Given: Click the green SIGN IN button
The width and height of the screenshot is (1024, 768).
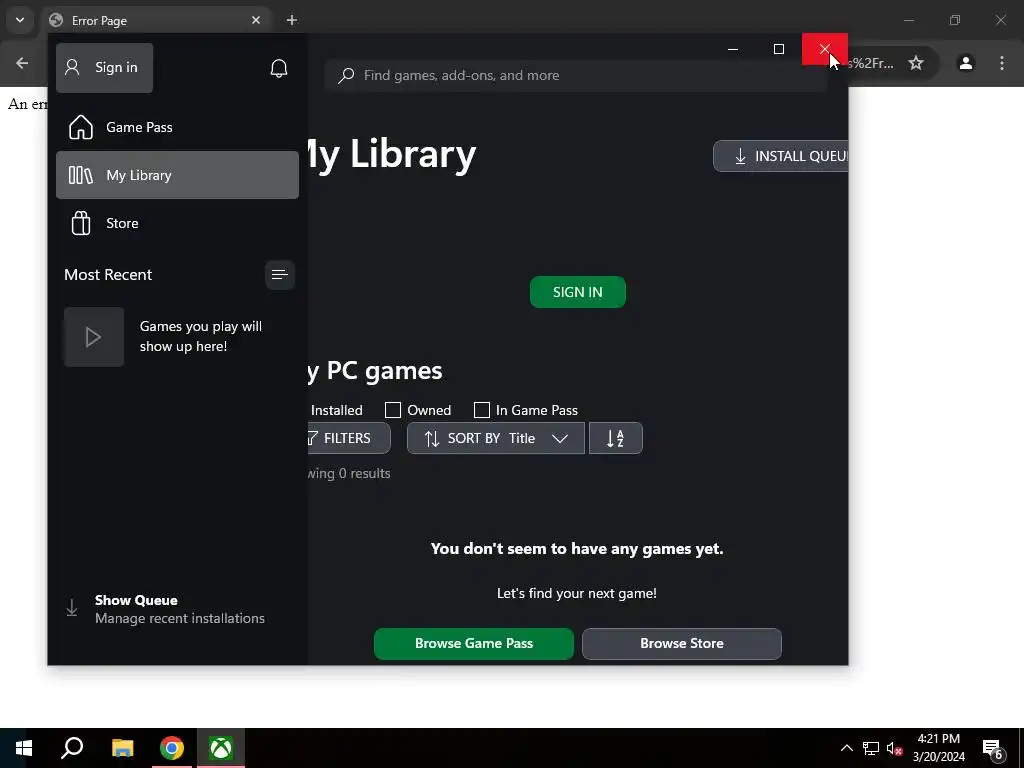Looking at the screenshot, I should point(578,292).
